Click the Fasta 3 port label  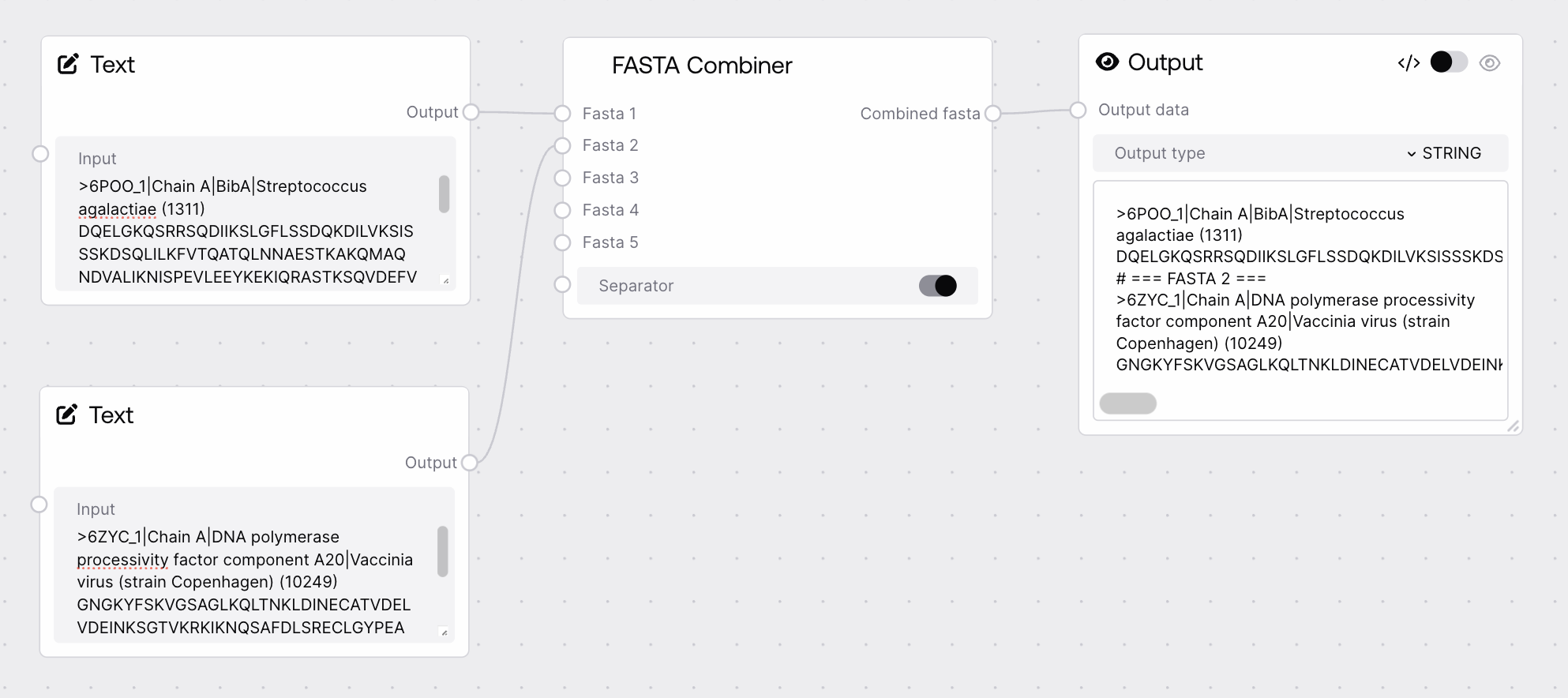(610, 178)
